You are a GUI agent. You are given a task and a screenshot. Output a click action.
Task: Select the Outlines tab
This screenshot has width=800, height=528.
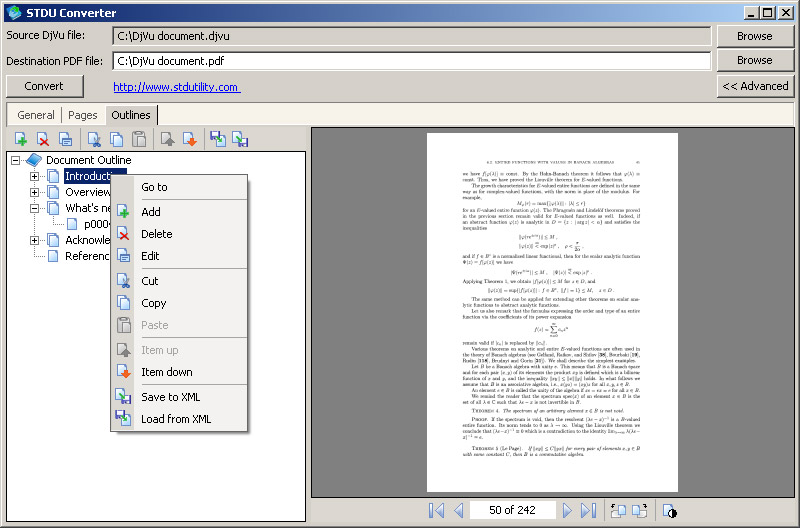click(x=131, y=115)
